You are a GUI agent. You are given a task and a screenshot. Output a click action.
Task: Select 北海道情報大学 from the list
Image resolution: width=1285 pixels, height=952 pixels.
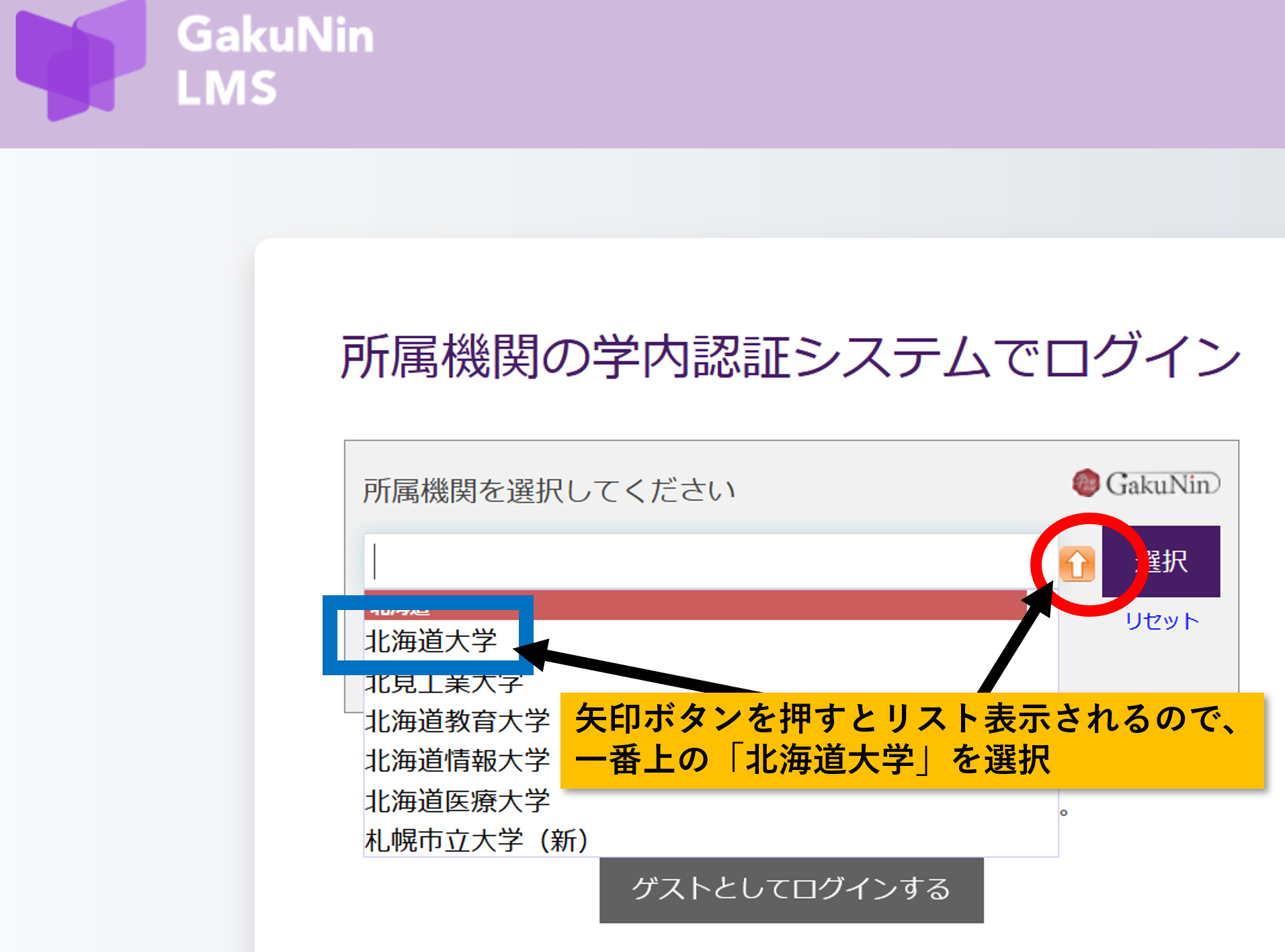pyautogui.click(x=457, y=761)
